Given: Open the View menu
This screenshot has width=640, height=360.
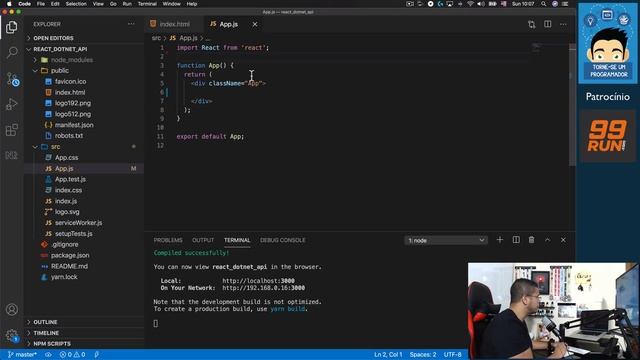Looking at the screenshot, I should [x=98, y=4].
